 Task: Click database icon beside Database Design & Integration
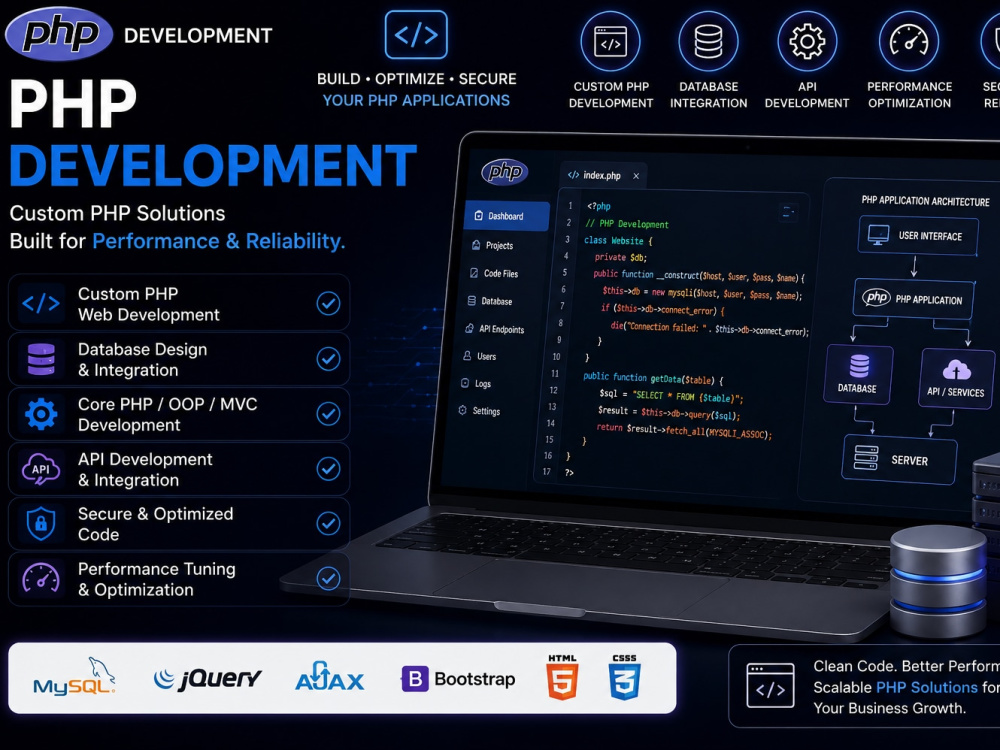tap(41, 359)
